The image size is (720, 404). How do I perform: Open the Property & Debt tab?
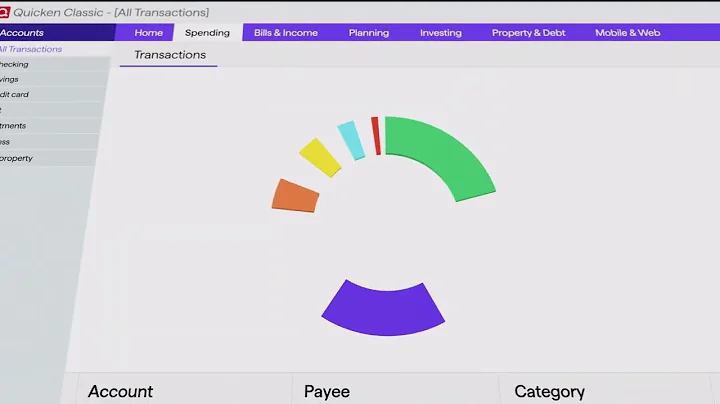pos(529,33)
